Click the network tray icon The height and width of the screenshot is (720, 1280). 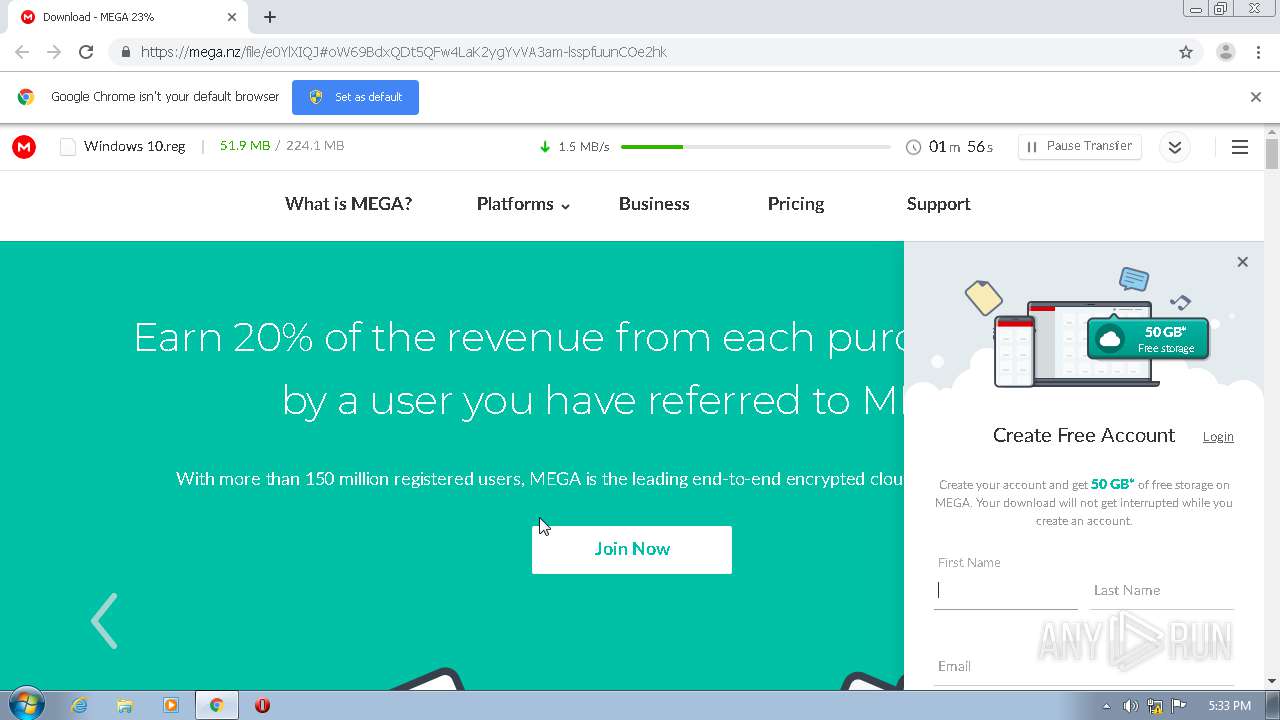click(x=1155, y=706)
